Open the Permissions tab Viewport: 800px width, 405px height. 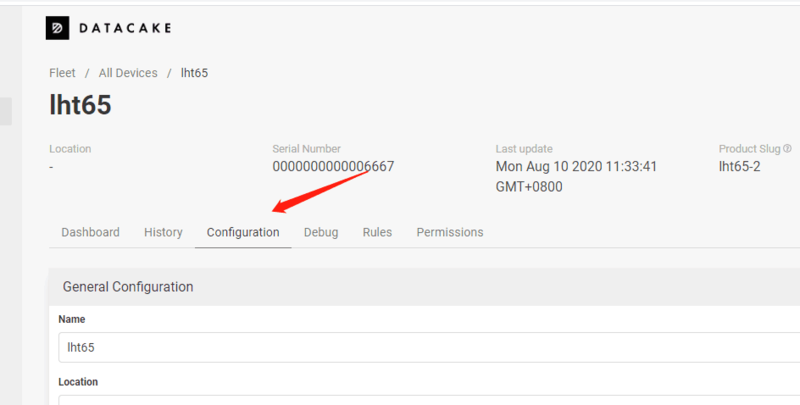coord(450,232)
